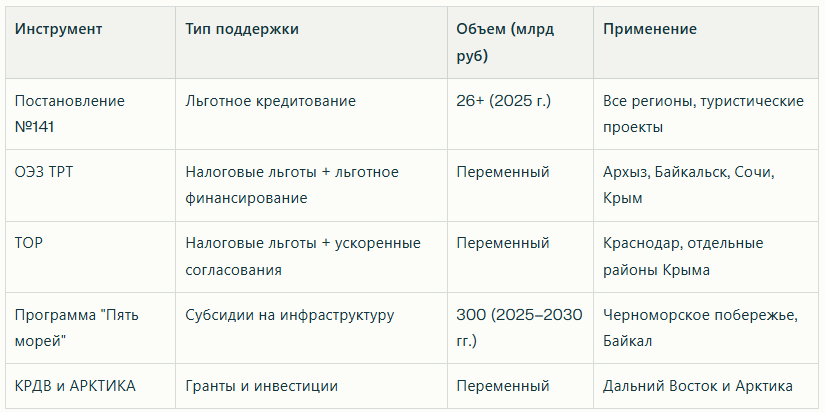Image resolution: width=825 pixels, height=412 pixels.
Task: Click 'Краснодар, отдельные районы Крыма' cell
Action: tap(683, 257)
